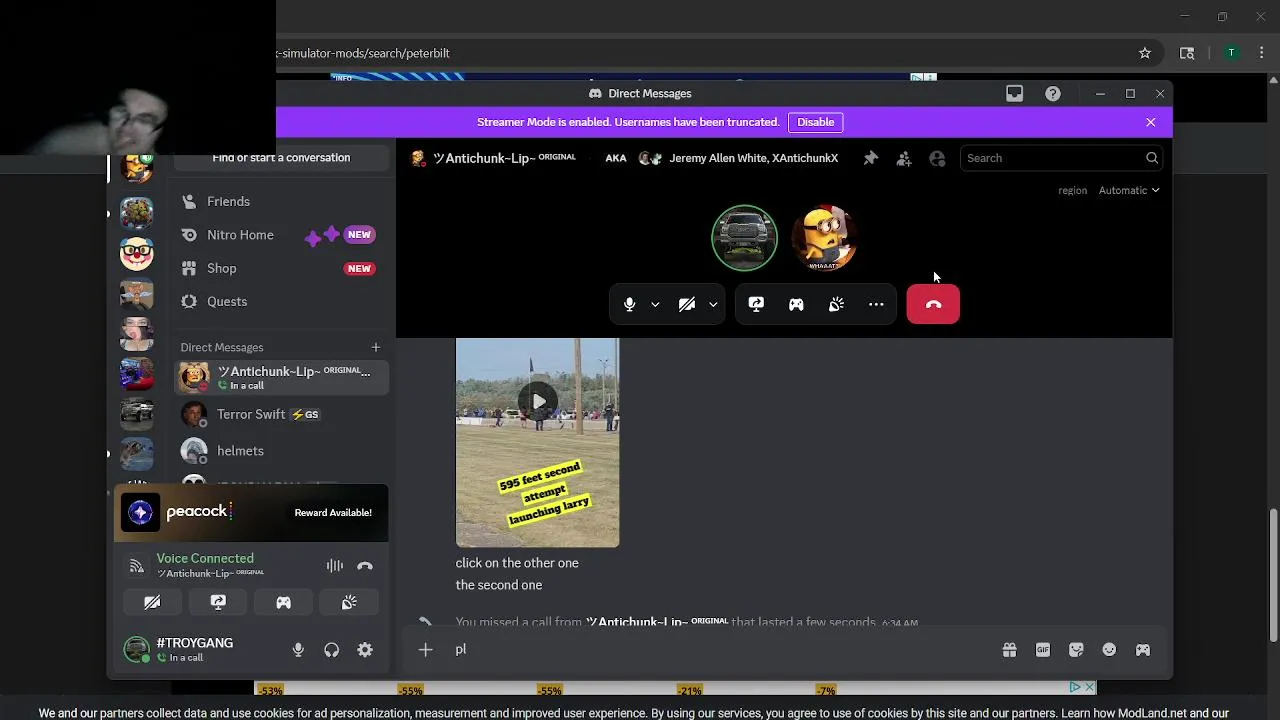Dismiss the Streamer Mode banner

tap(1151, 122)
